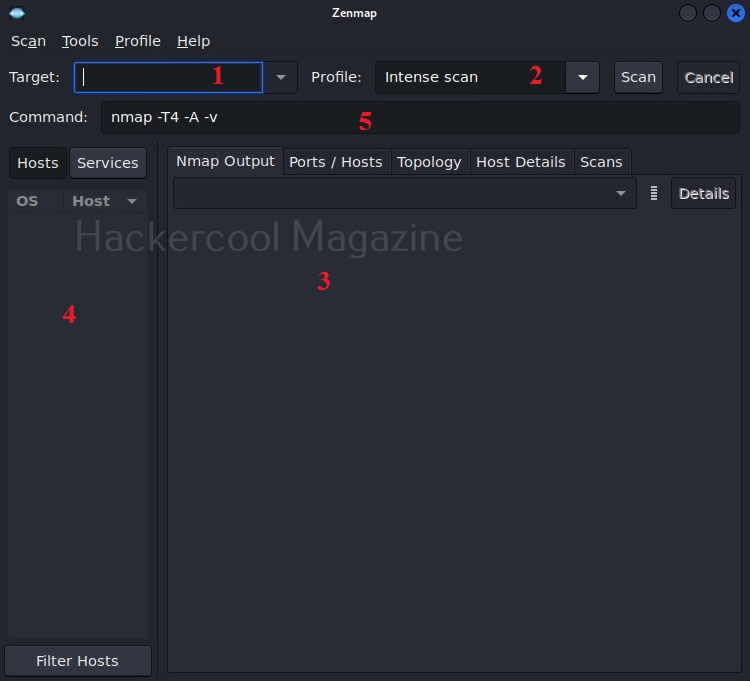Open the Host Details tab
Viewport: 750px width, 681px height.
tap(521, 162)
